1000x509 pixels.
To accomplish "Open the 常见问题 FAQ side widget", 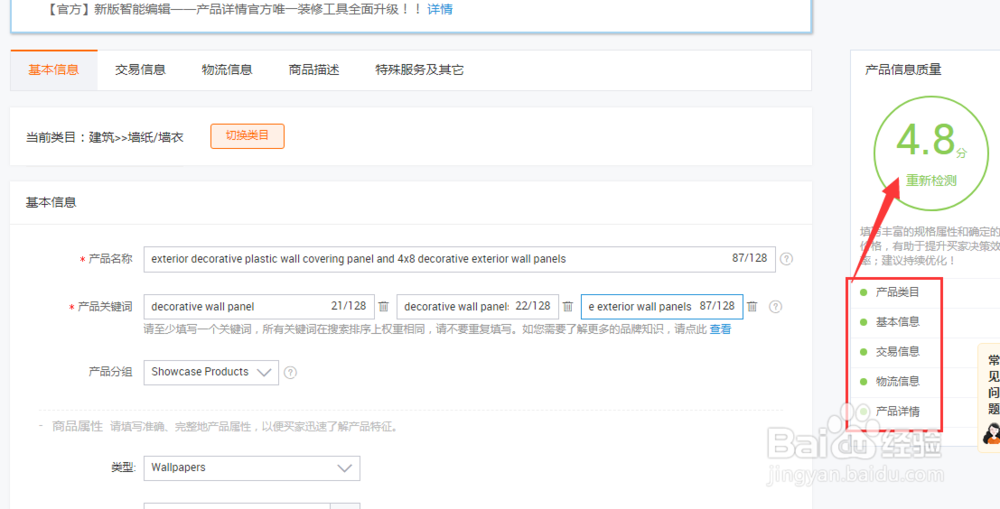I will (x=989, y=397).
